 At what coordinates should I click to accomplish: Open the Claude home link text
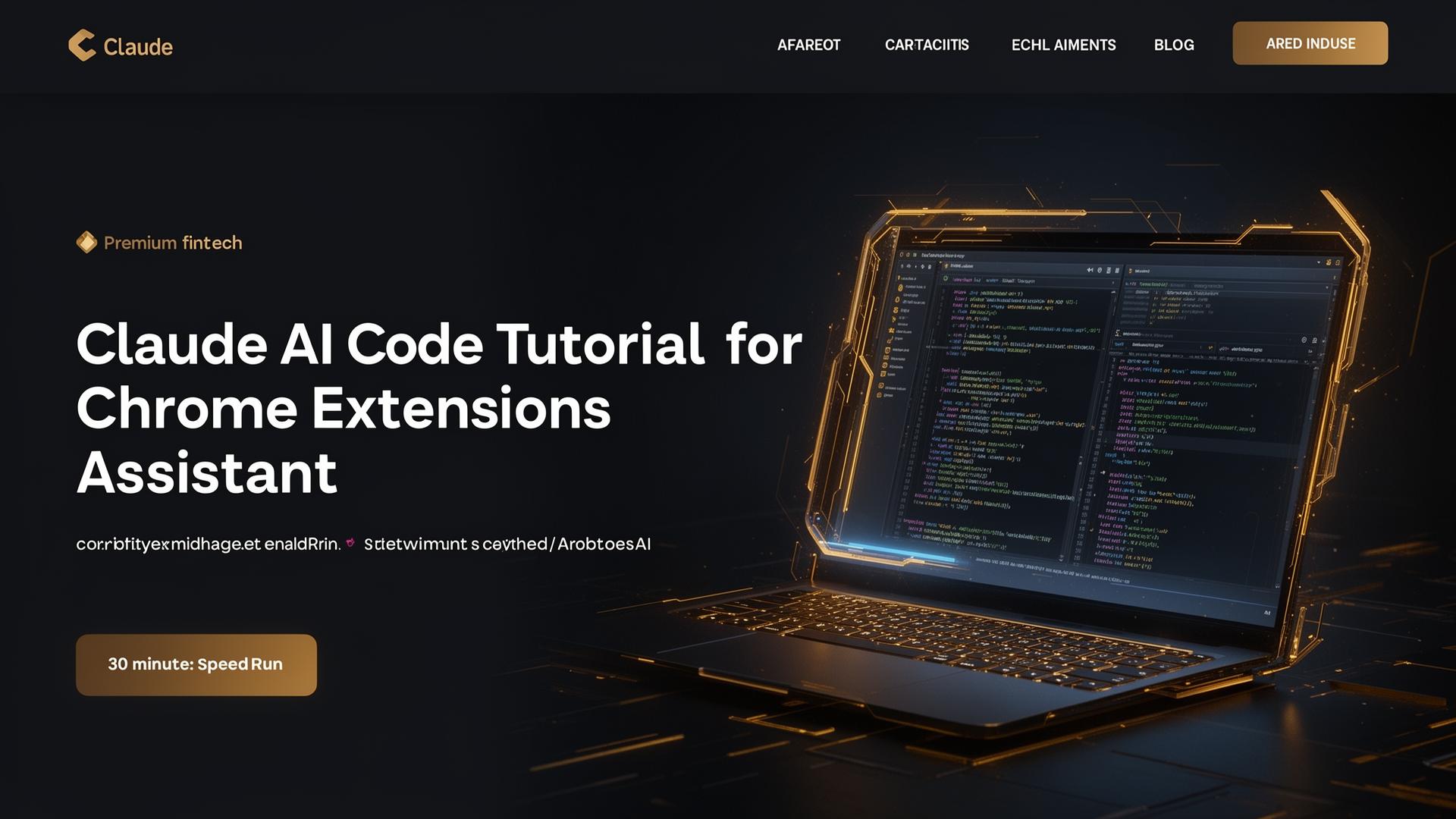pyautogui.click(x=138, y=47)
